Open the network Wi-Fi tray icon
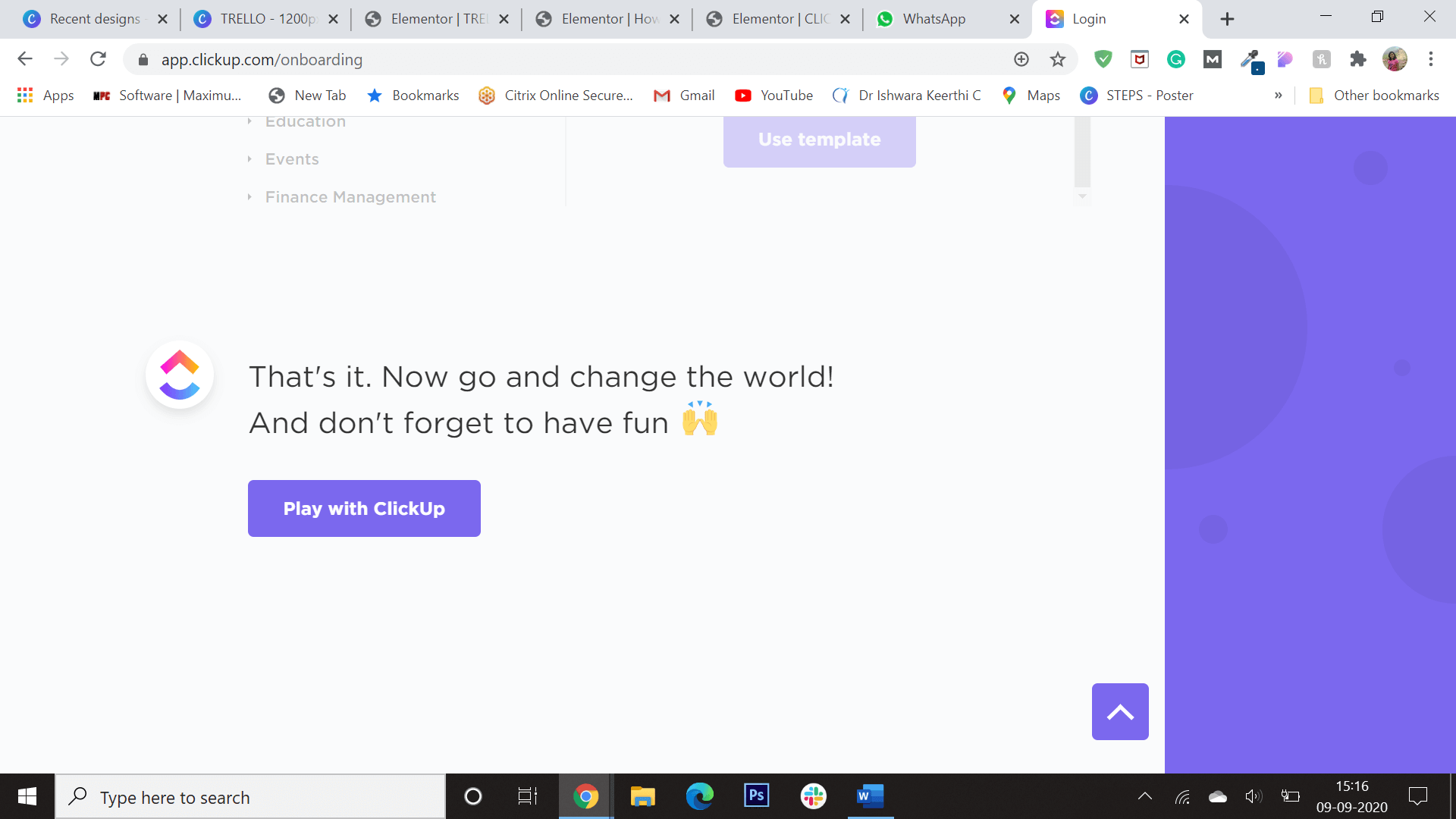This screenshot has height=819, width=1456. pos(1183,796)
